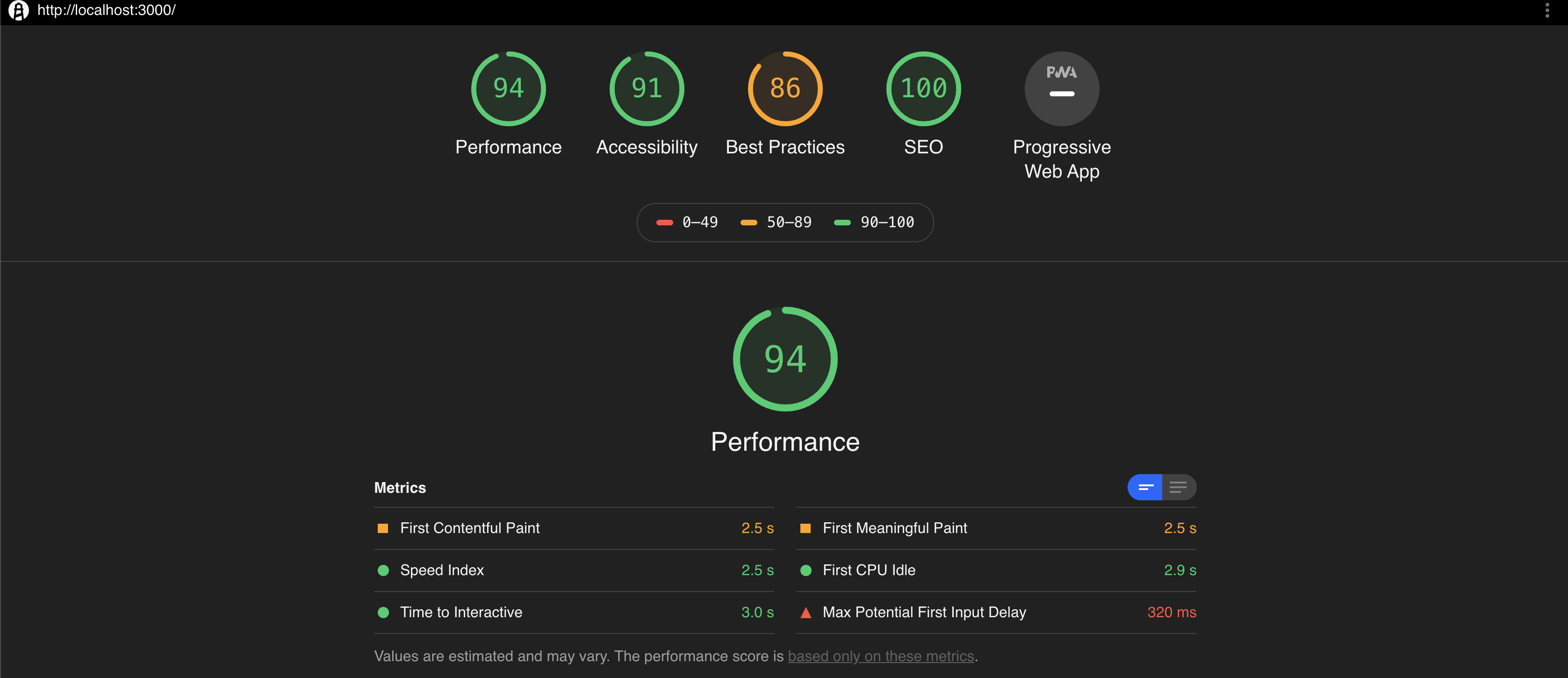Open the metrics grid view toggle button
The image size is (1568, 678).
tap(1146, 487)
